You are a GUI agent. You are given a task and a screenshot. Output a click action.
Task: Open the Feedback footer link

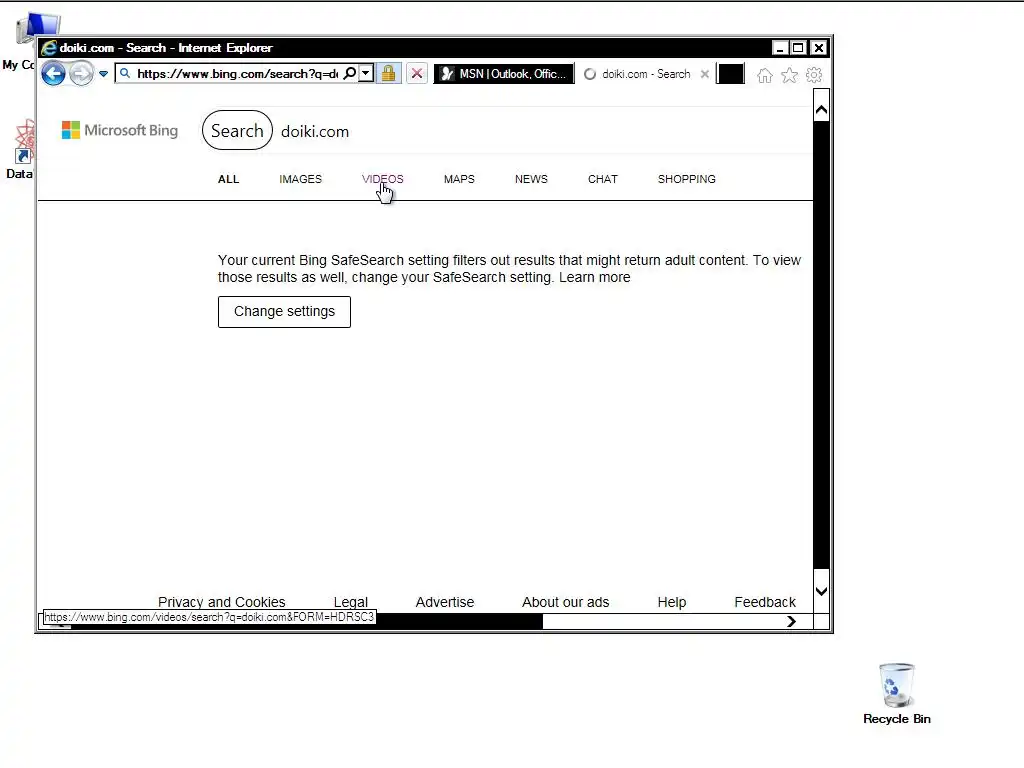click(765, 601)
